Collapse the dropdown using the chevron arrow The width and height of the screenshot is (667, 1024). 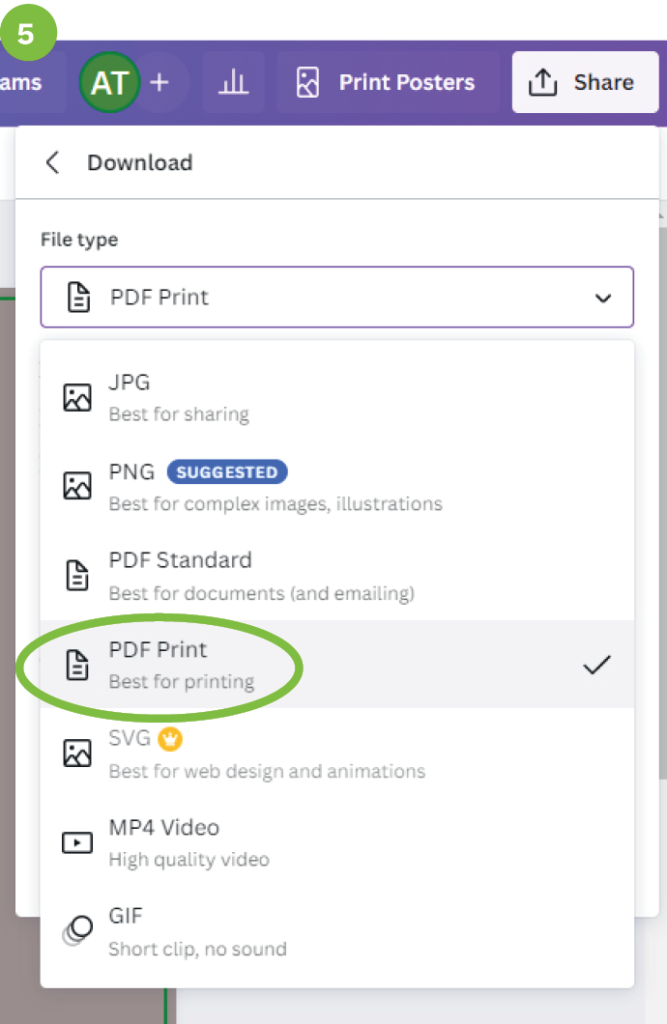pos(602,298)
